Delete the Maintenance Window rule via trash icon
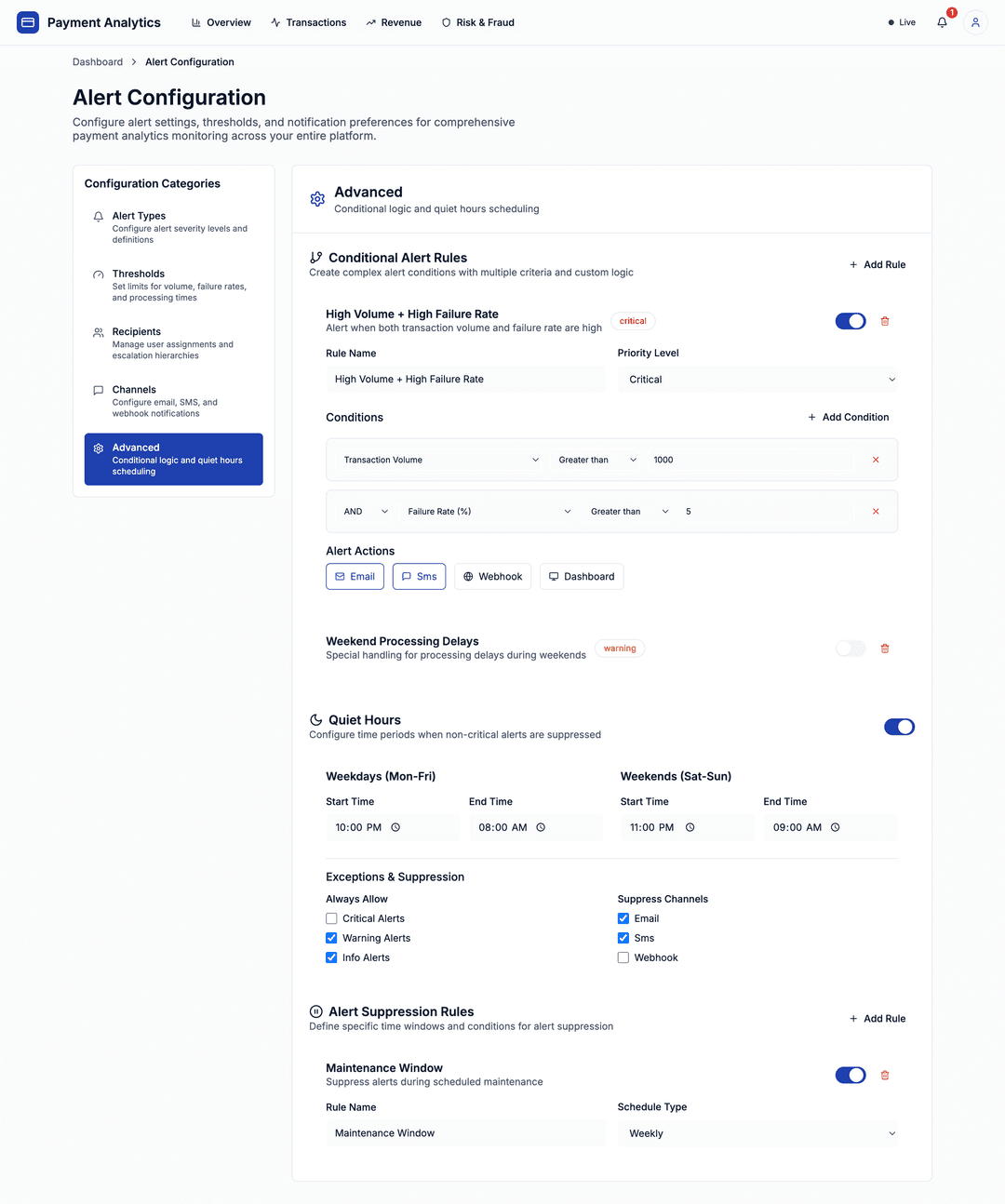The width and height of the screenshot is (1005, 1204). [x=884, y=1075]
